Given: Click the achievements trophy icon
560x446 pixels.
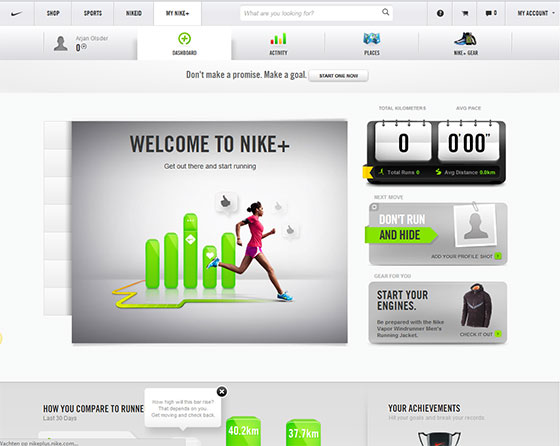Looking at the screenshot, I should coord(439,439).
